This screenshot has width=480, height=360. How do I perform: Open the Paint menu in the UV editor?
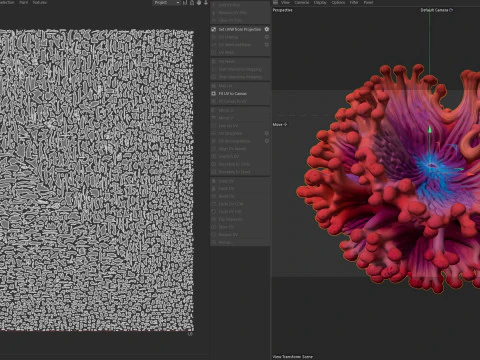tap(23, 2)
